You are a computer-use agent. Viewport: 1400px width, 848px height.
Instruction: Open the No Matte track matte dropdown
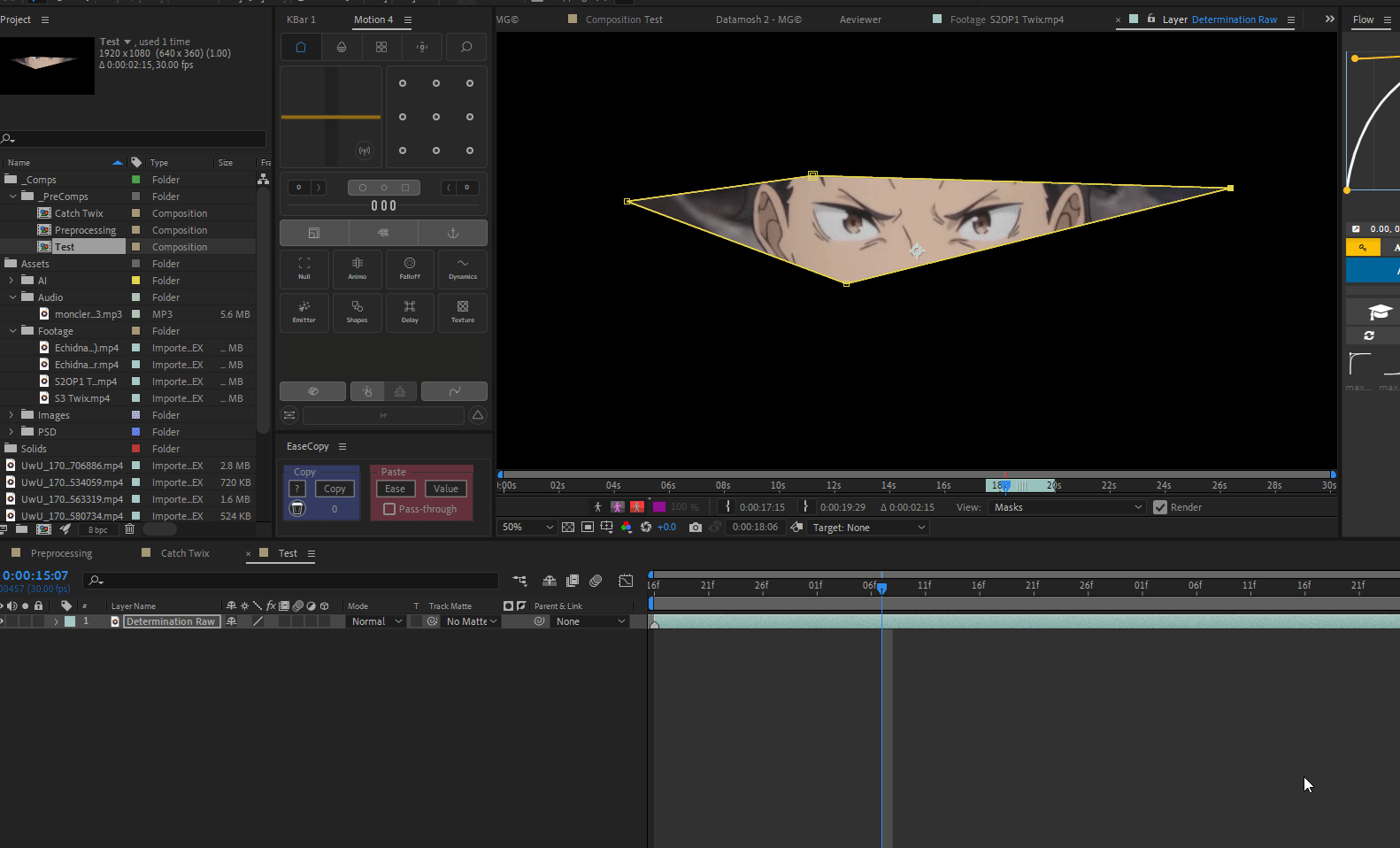[472, 621]
